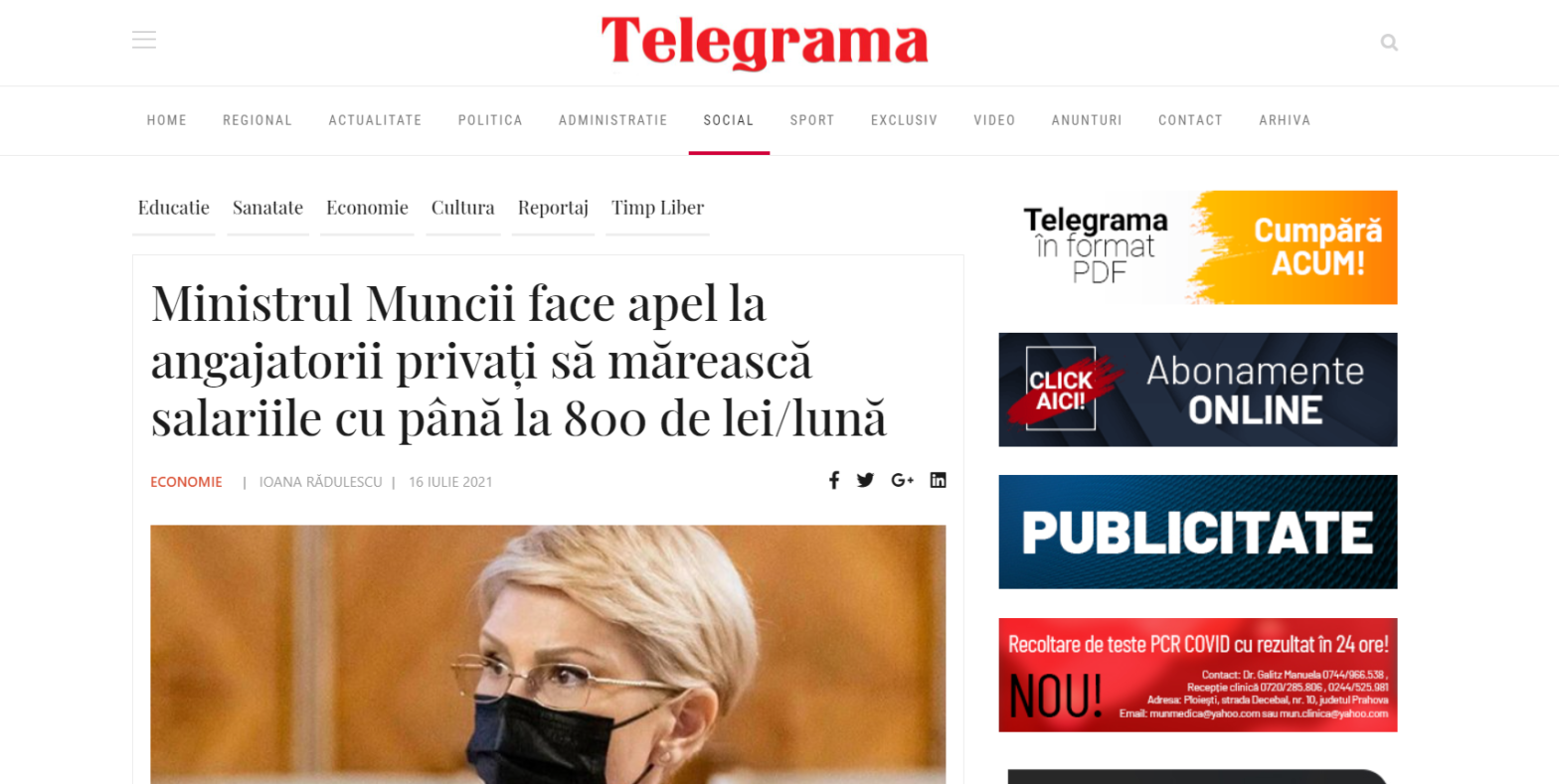Open the Politica menu item
The image size is (1559, 784).
point(490,120)
